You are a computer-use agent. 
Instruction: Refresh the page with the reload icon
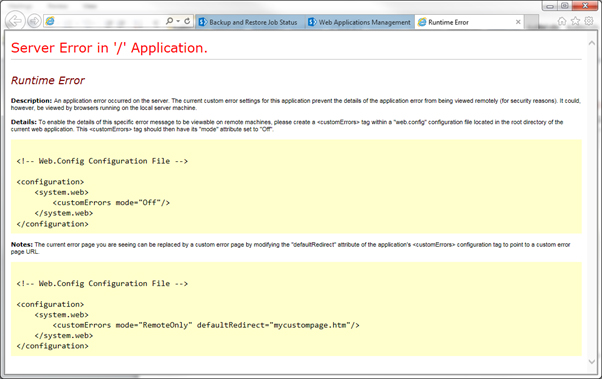187,22
